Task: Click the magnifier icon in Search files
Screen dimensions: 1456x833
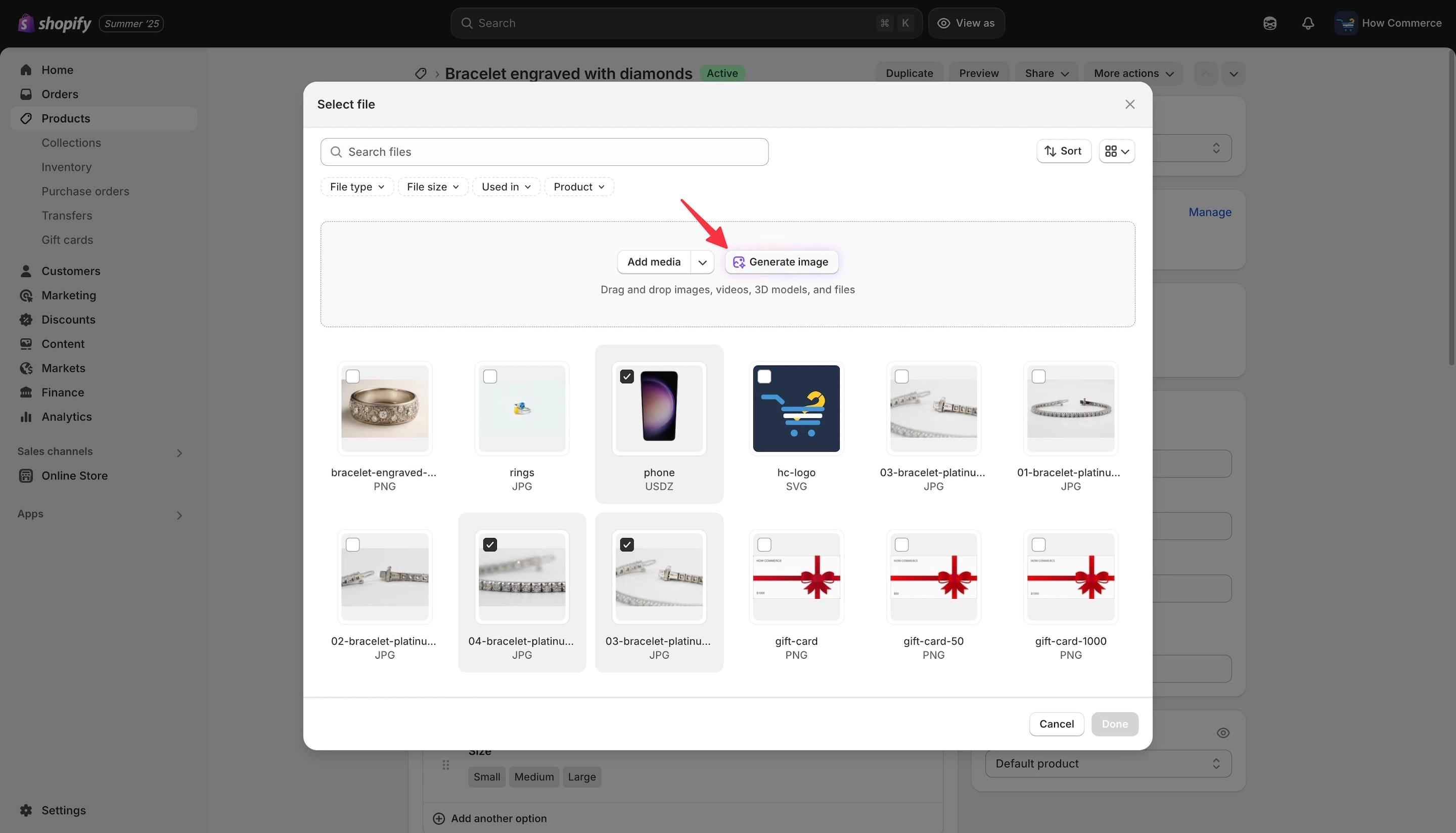Action: [336, 152]
